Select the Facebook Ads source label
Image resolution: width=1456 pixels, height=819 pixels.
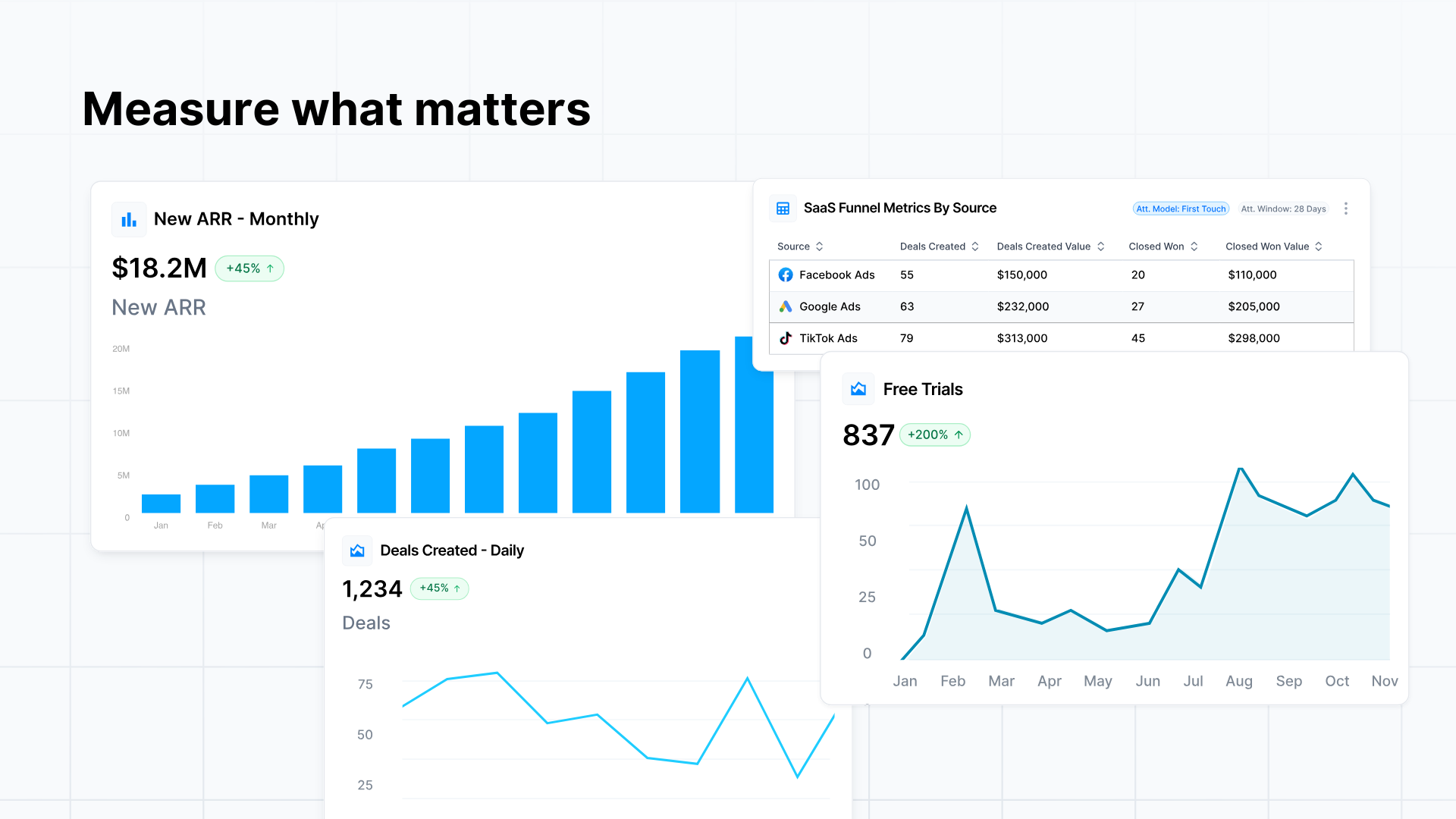coord(837,275)
